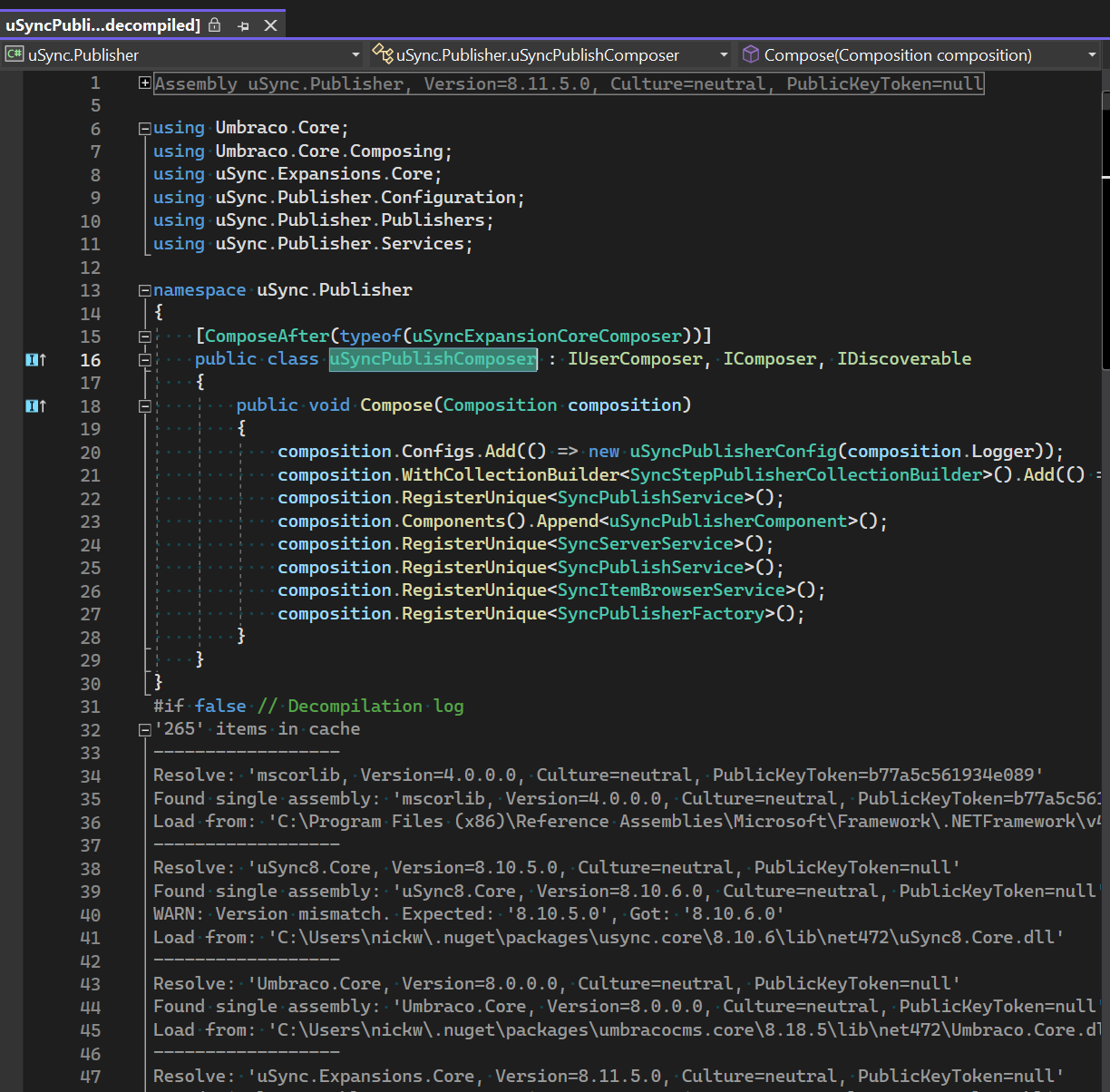Image resolution: width=1110 pixels, height=1092 pixels.
Task: Open the type dropdown showing uSyncPublishComposer
Action: 724,54
